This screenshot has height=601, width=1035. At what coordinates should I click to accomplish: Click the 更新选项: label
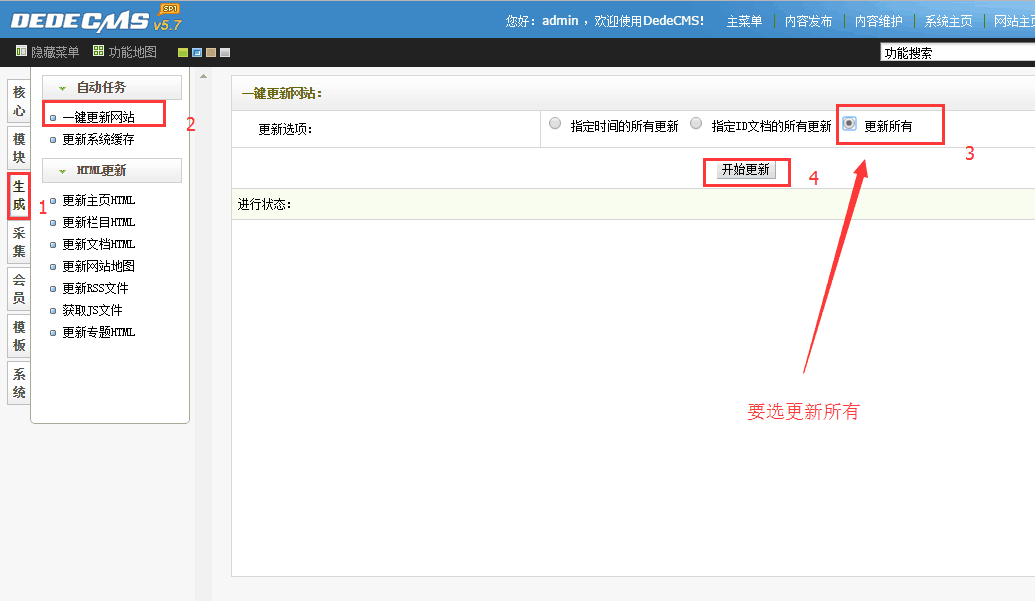coord(285,129)
